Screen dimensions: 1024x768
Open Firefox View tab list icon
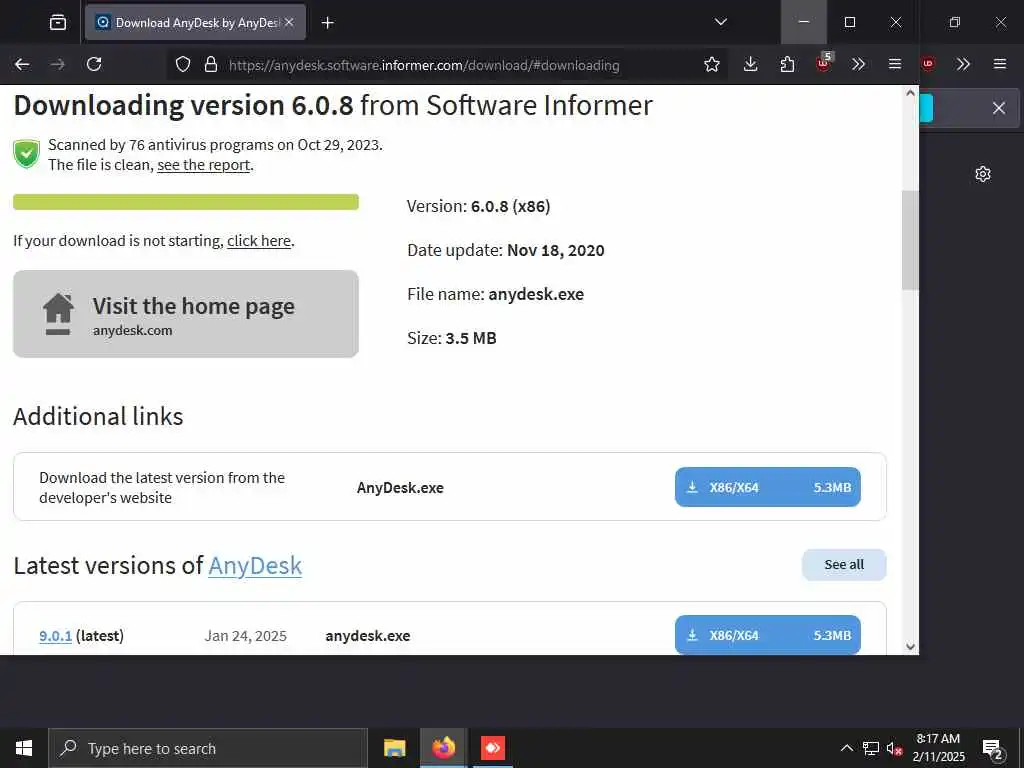(58, 23)
